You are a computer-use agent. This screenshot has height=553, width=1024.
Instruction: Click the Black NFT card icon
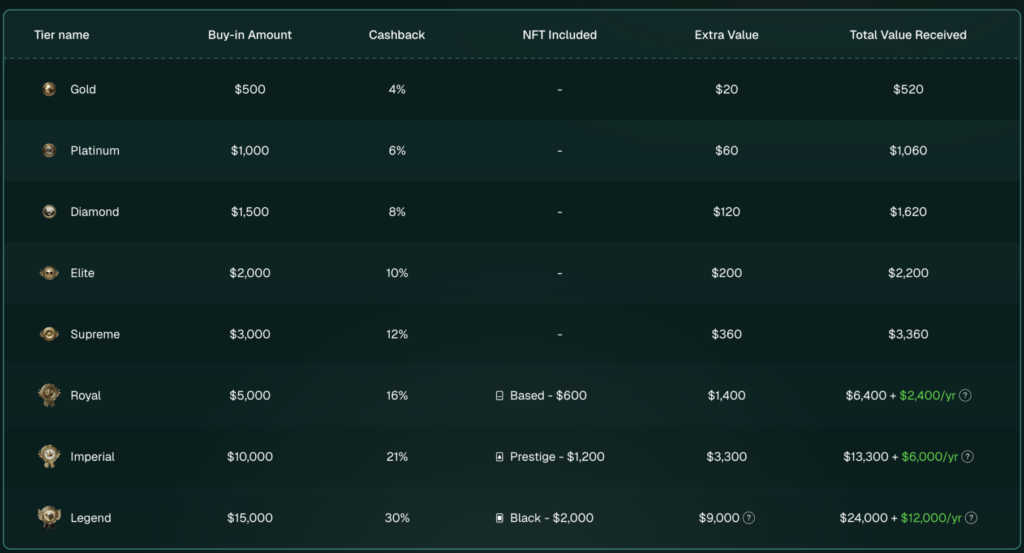500,518
